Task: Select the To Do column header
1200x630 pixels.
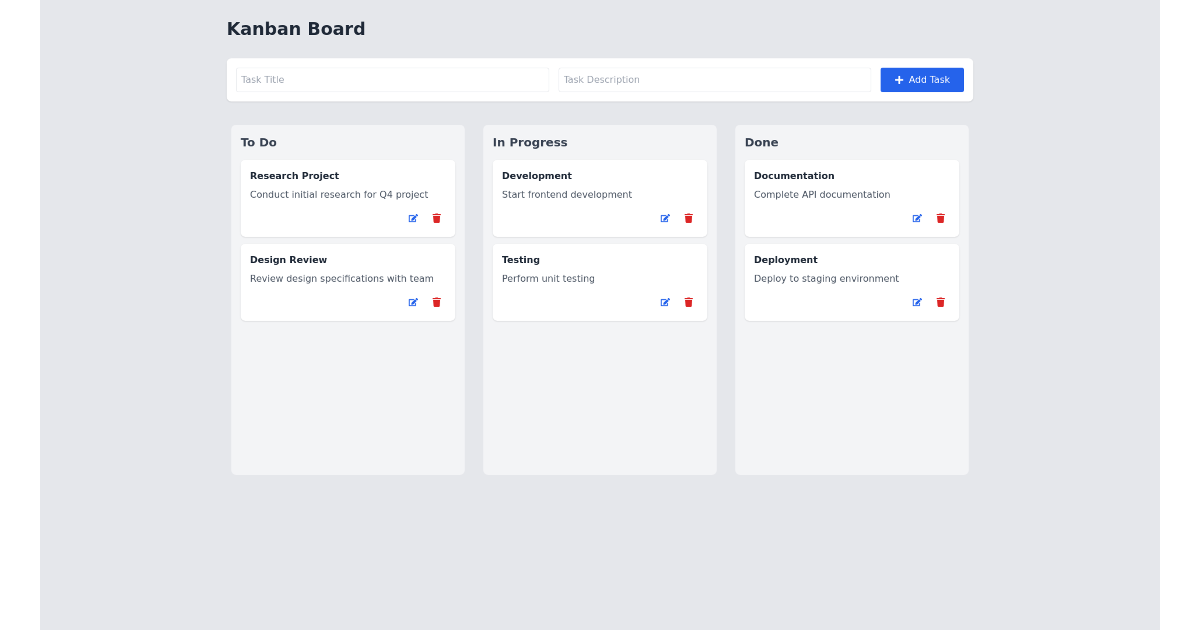Action: tap(258, 142)
